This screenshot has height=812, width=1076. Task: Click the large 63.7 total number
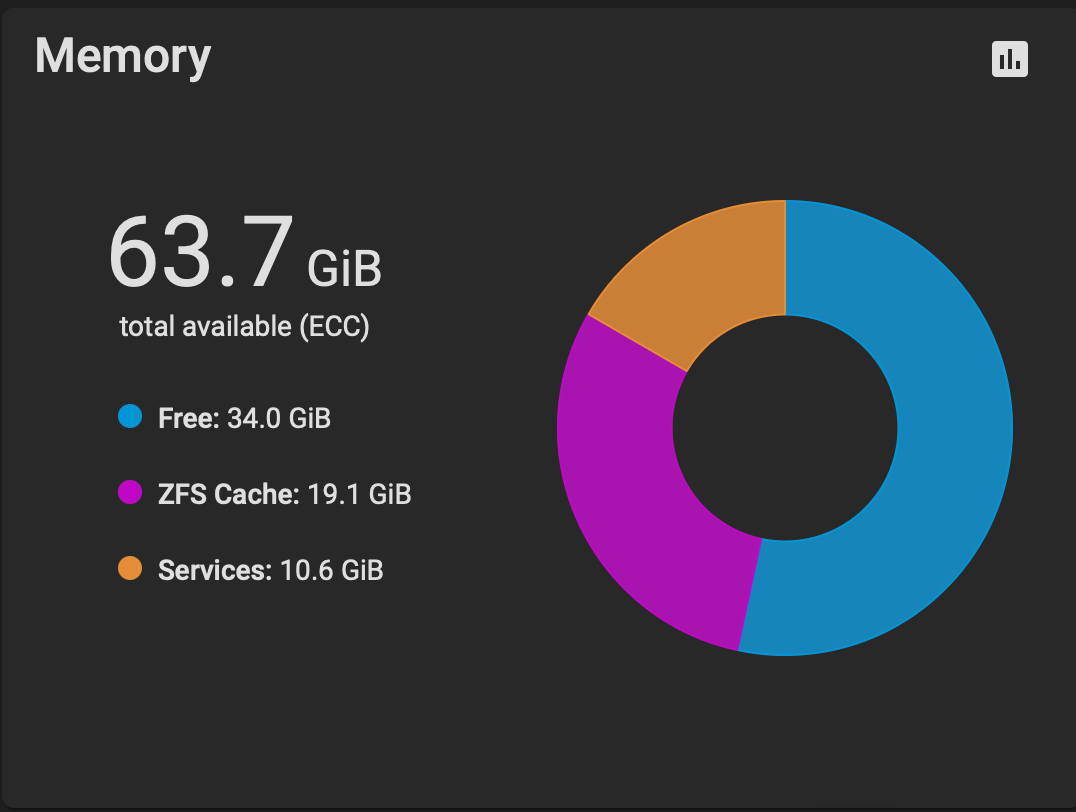coord(201,251)
